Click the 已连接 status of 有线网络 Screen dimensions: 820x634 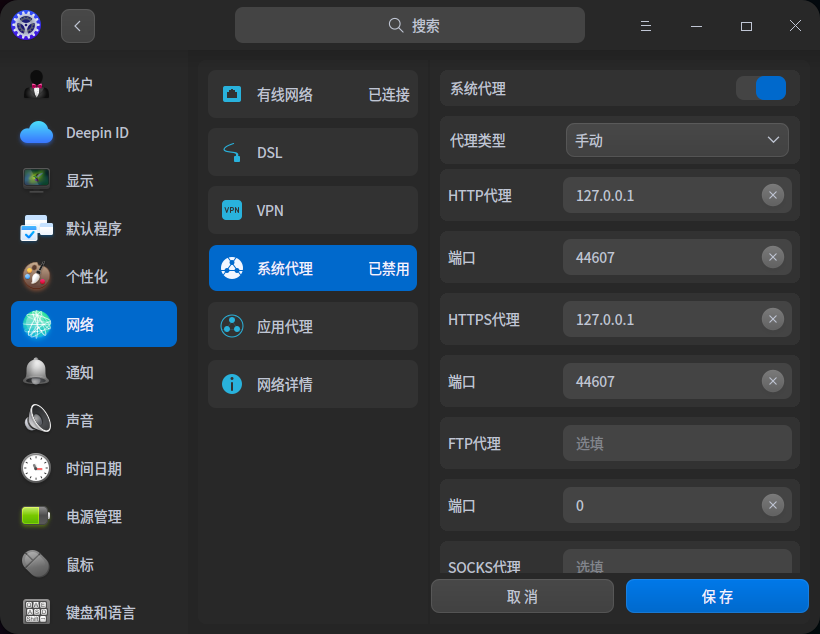tap(389, 95)
